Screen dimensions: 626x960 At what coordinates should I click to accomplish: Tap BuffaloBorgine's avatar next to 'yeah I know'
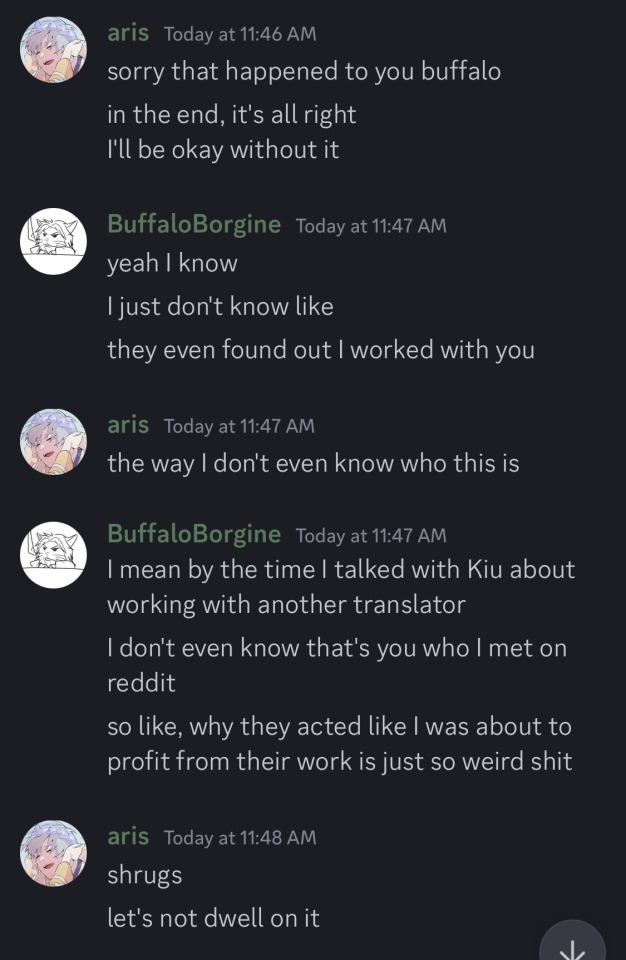[53, 241]
